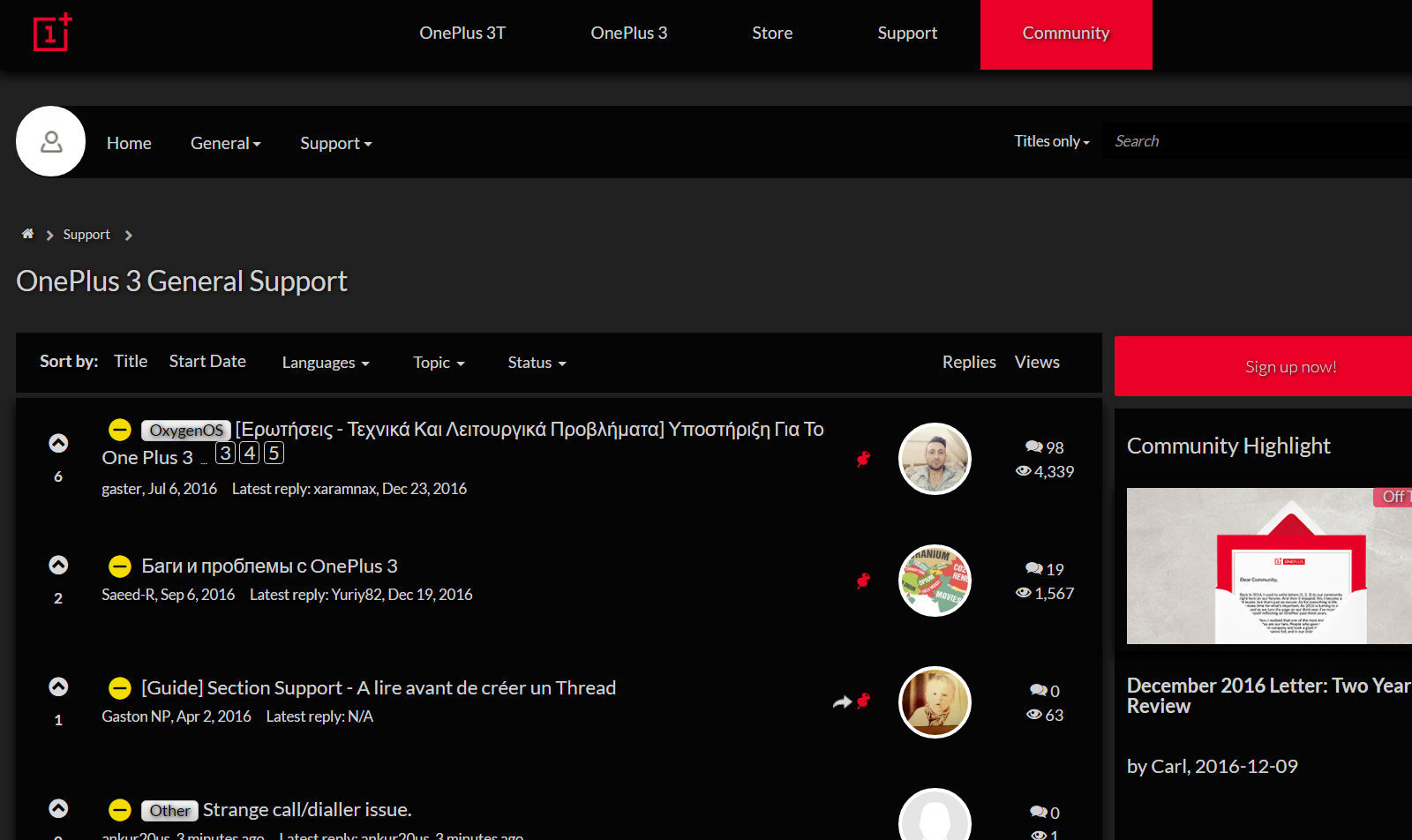
Task: Open Gaston NP's profile link
Action: click(x=136, y=716)
